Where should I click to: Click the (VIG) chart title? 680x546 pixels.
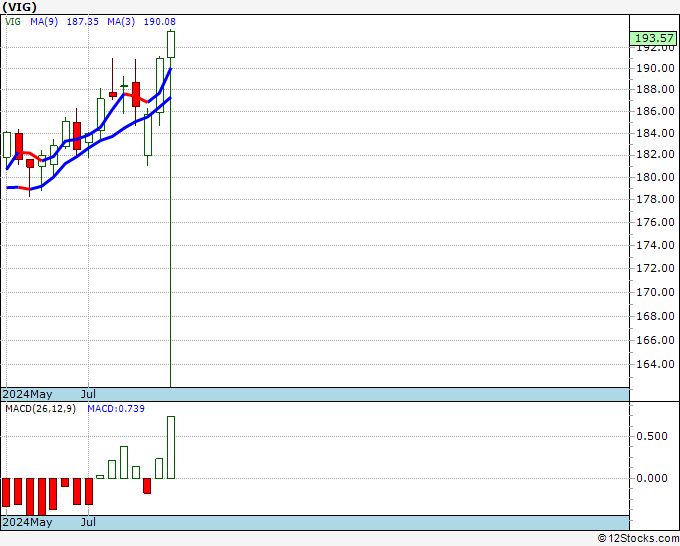point(20,7)
